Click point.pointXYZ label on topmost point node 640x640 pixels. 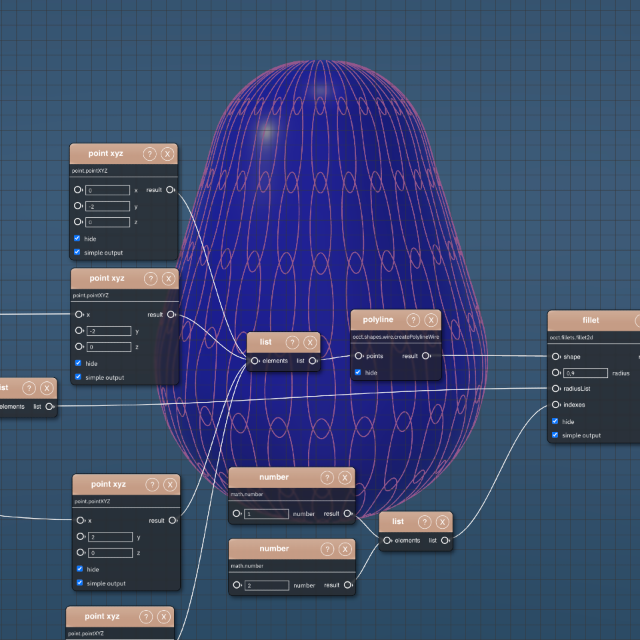[x=90, y=171]
